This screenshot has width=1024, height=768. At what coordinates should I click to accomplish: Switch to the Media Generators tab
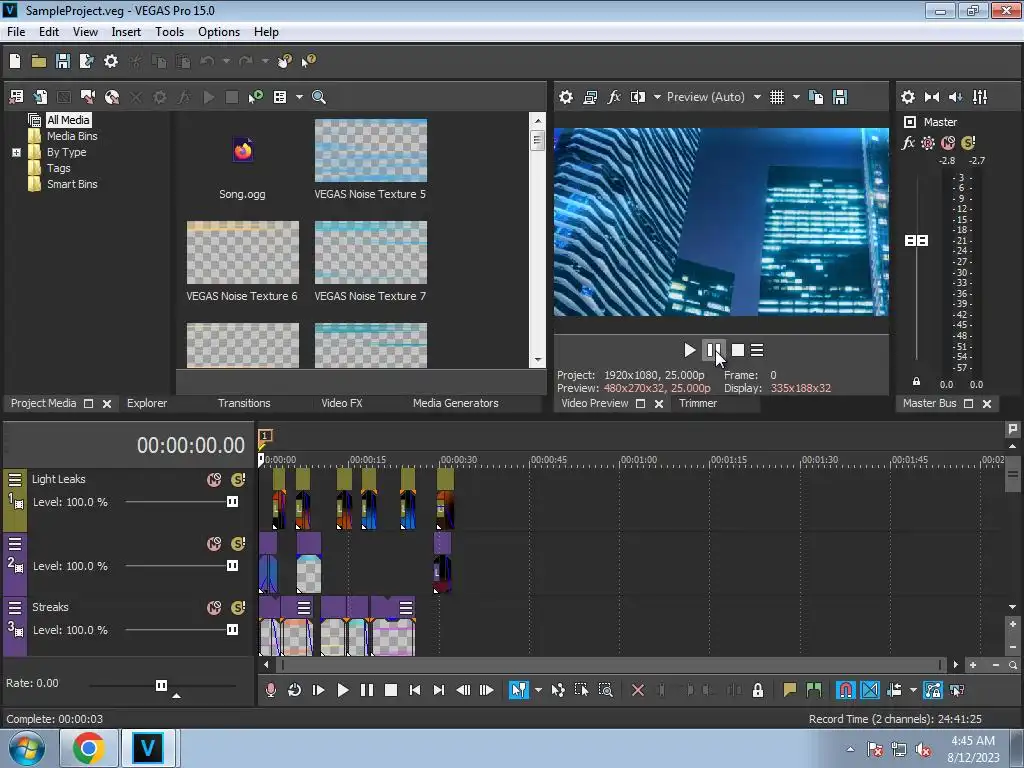pos(455,403)
